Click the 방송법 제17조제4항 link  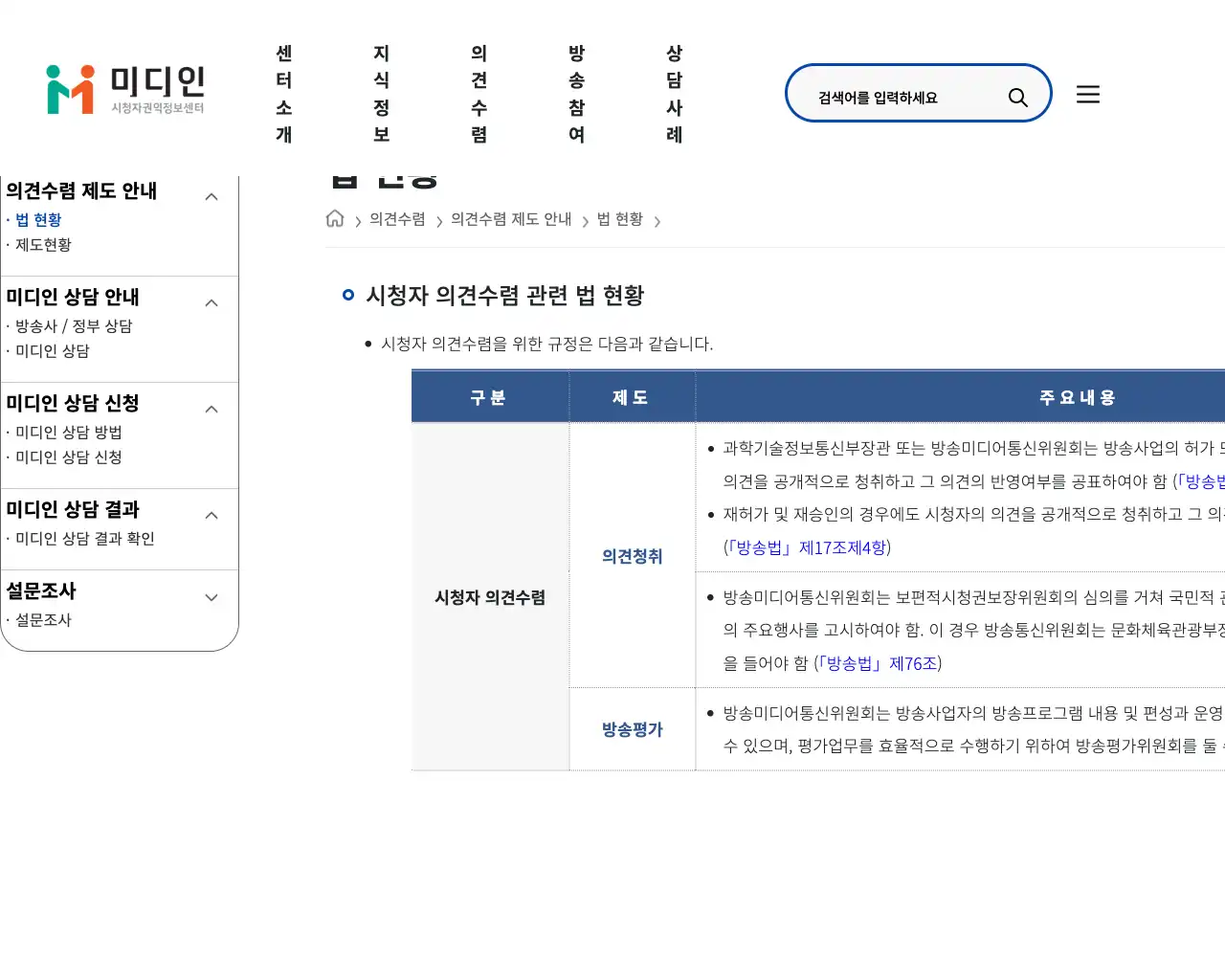coord(808,547)
